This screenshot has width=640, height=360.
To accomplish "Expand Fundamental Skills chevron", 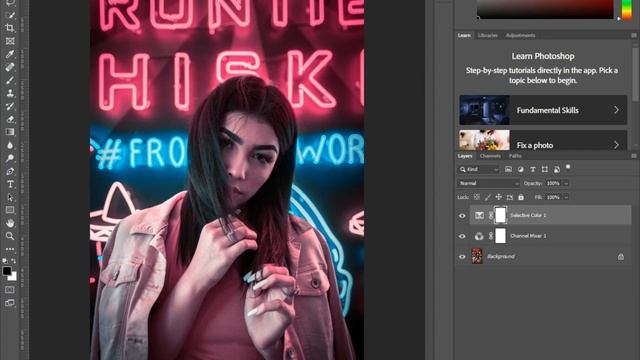I will [x=616, y=110].
